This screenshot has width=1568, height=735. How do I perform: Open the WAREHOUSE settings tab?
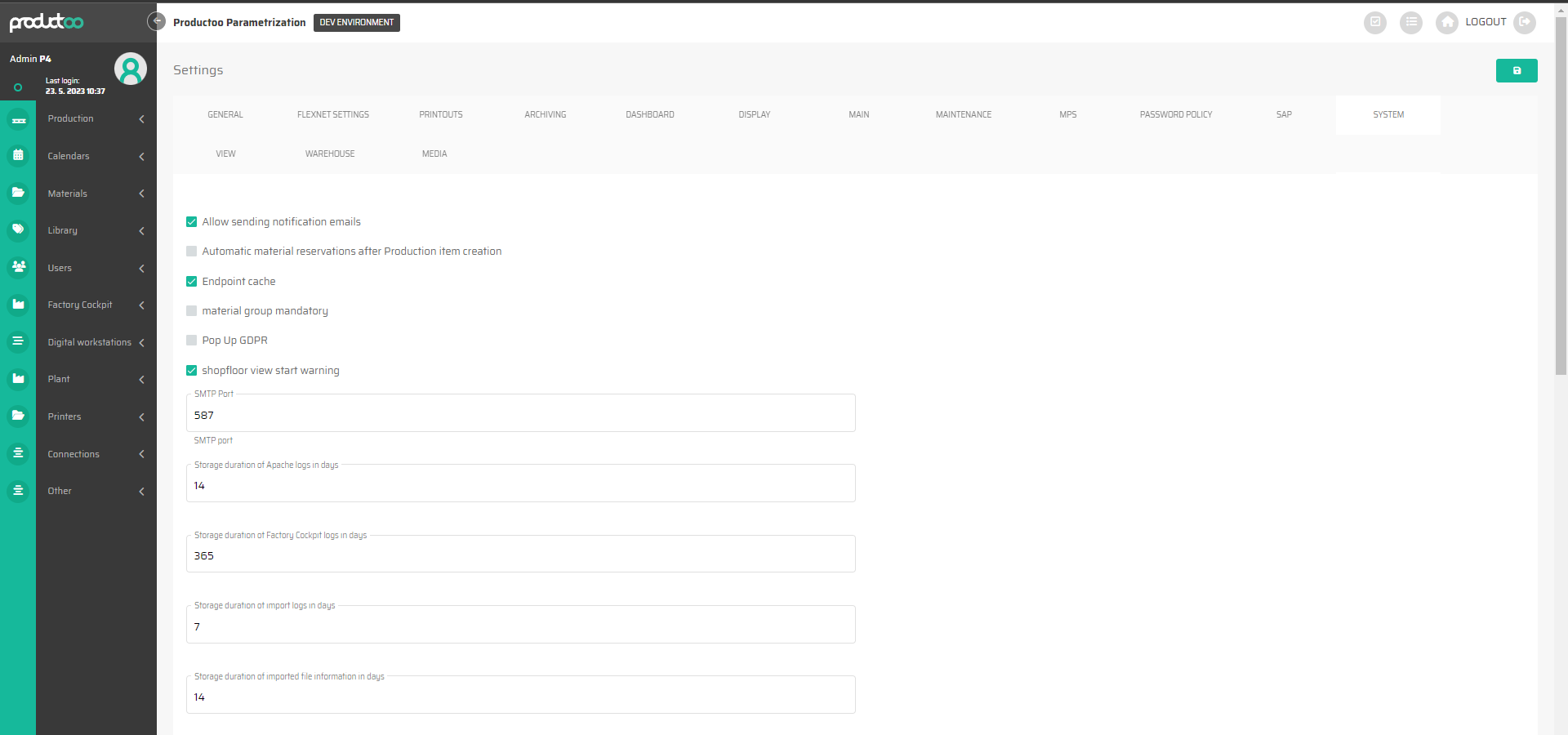[x=330, y=154]
